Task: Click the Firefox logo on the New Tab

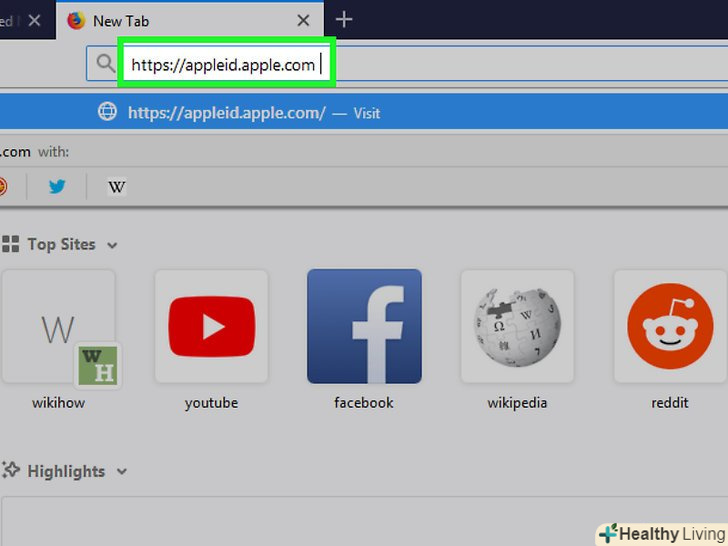Action: [x=76, y=20]
